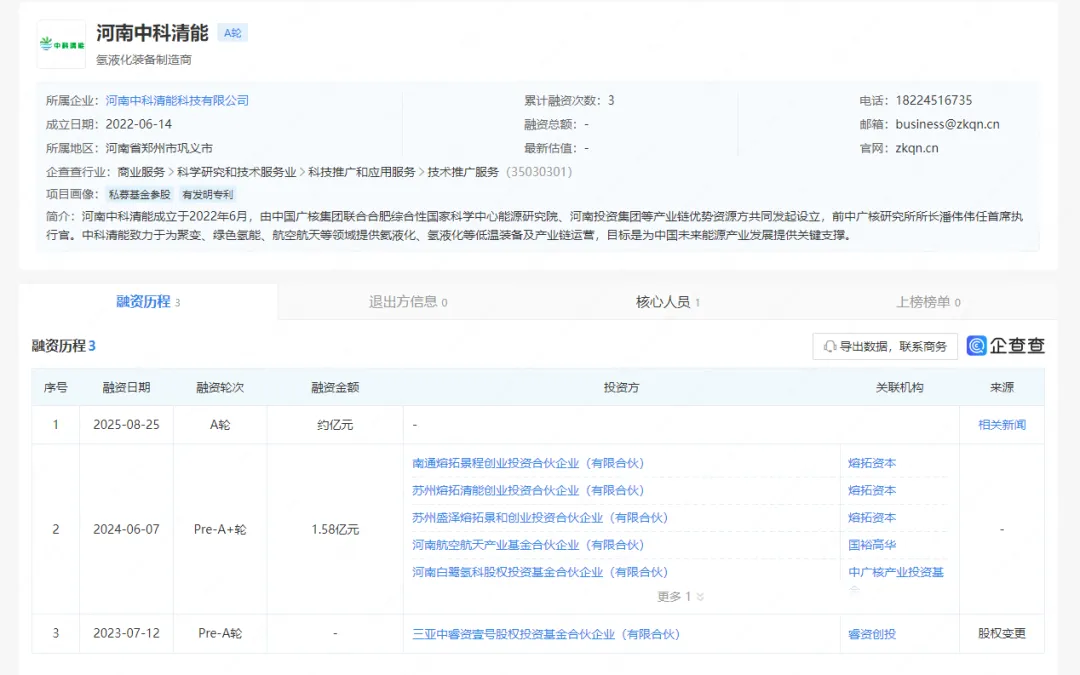The height and width of the screenshot is (675, 1080).
Task: Open 睿资创投 institution link
Action: click(872, 634)
